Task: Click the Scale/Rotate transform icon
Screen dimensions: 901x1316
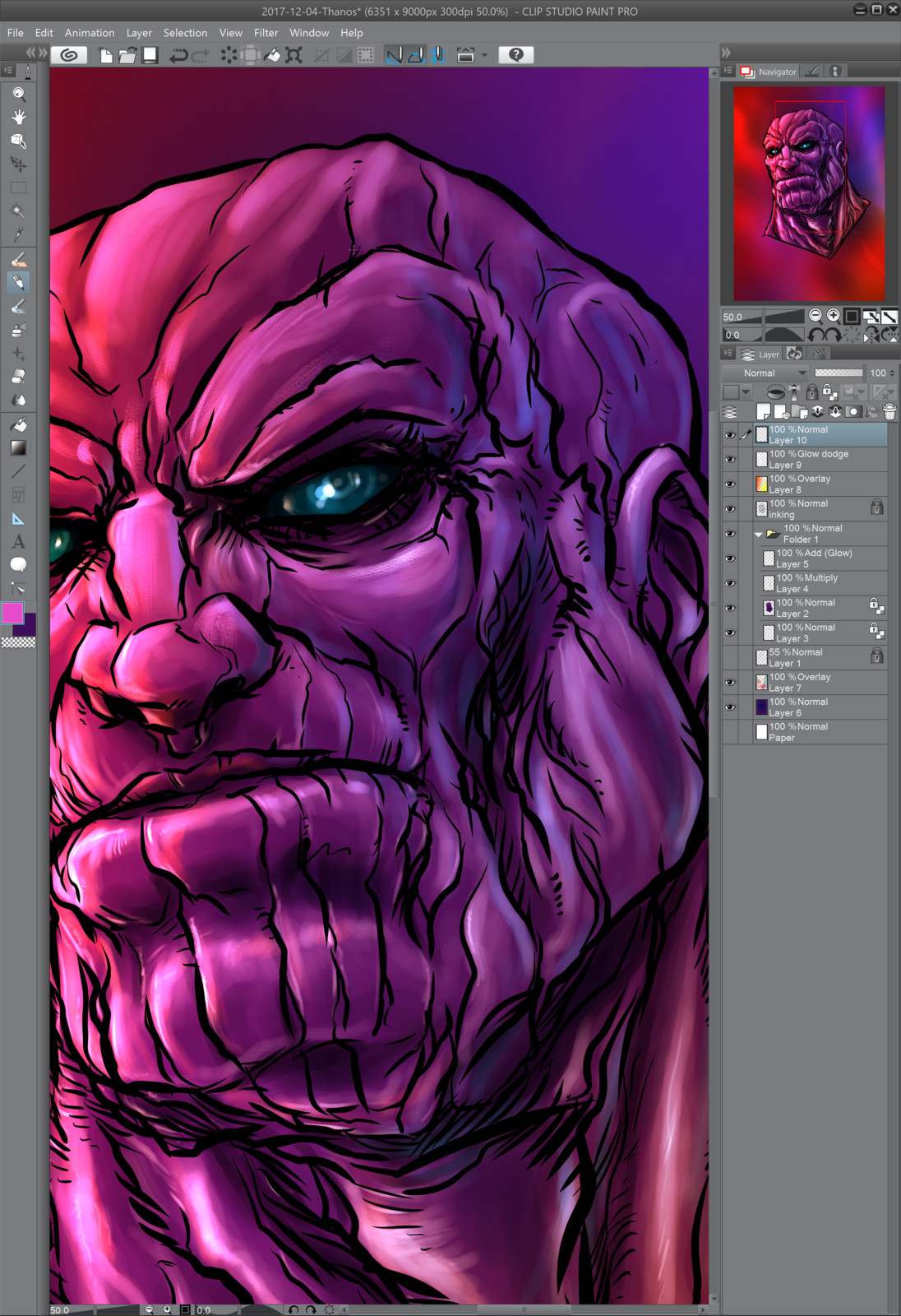Action: coord(293,55)
